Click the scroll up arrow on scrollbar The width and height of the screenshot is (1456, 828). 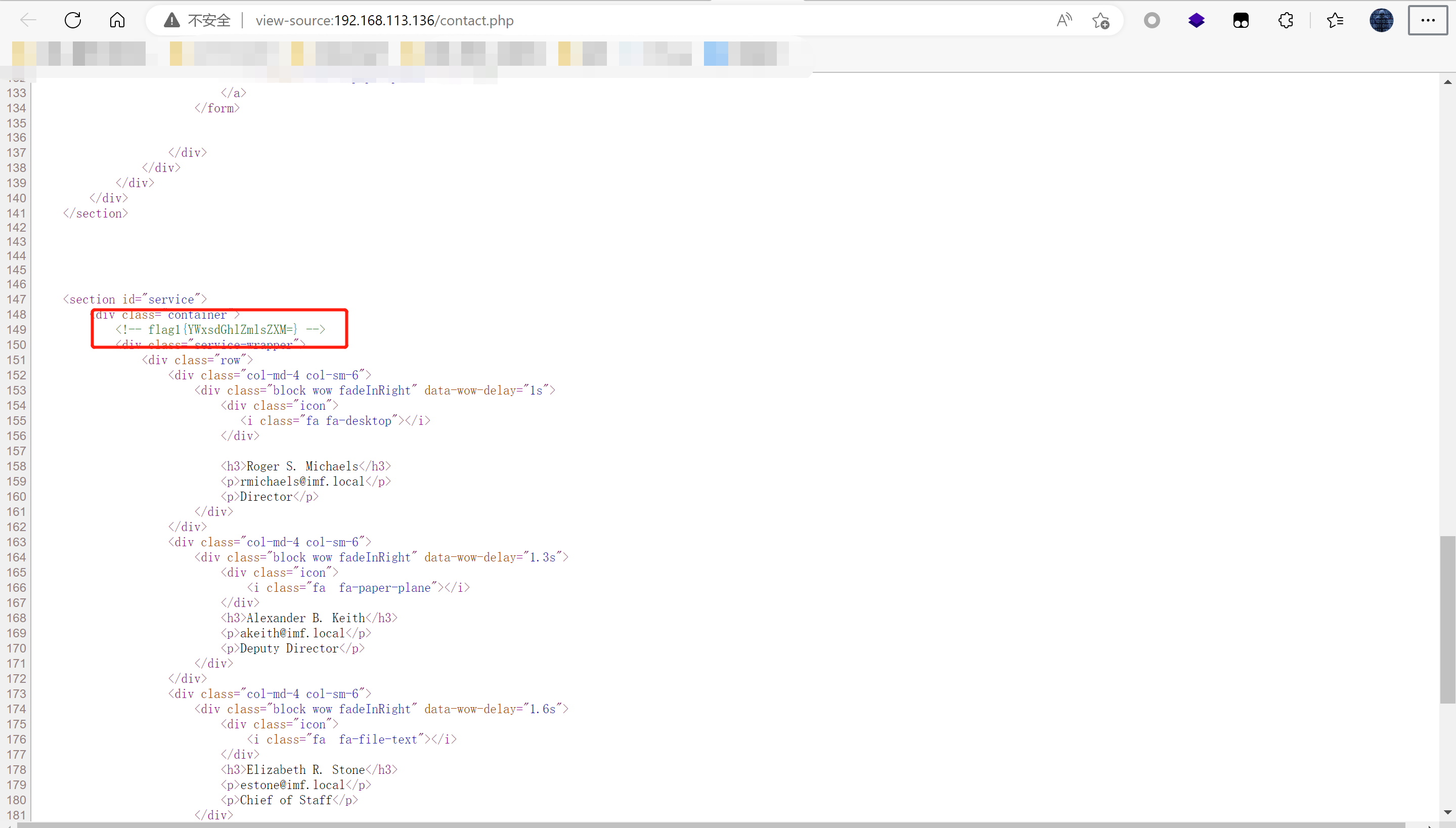coord(1447,82)
